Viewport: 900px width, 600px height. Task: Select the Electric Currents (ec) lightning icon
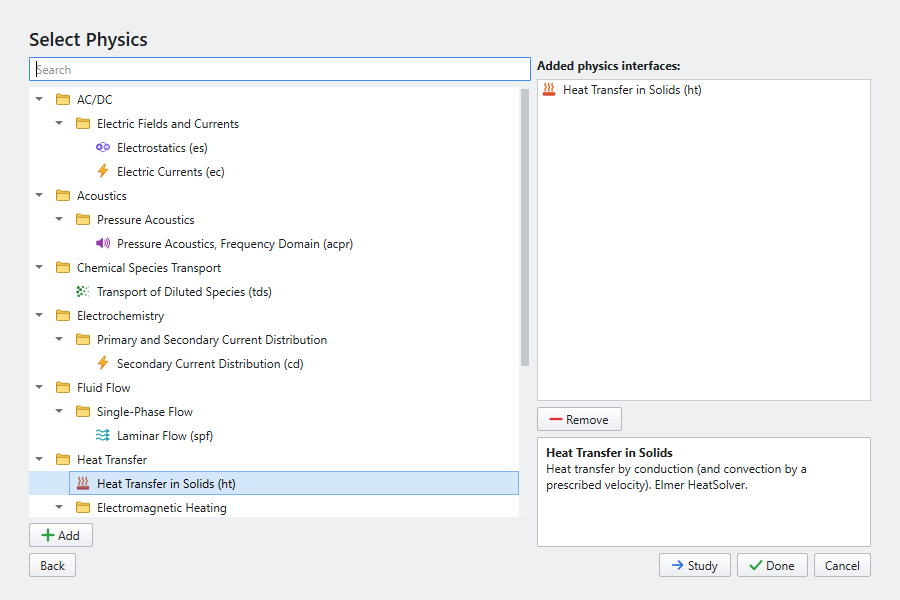pos(103,171)
